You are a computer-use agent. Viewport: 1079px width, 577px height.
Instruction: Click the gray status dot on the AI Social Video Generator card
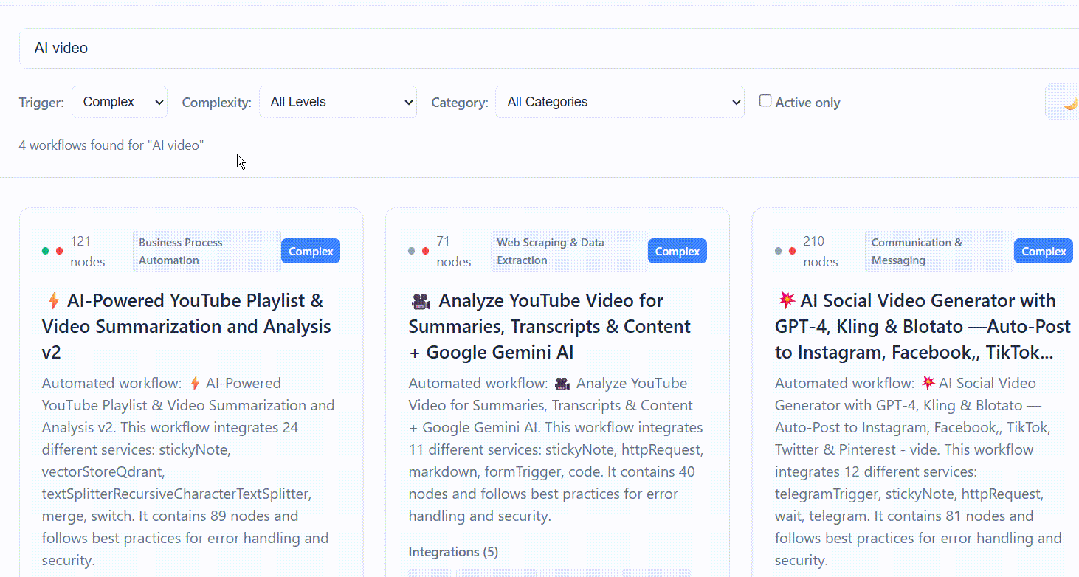click(779, 251)
